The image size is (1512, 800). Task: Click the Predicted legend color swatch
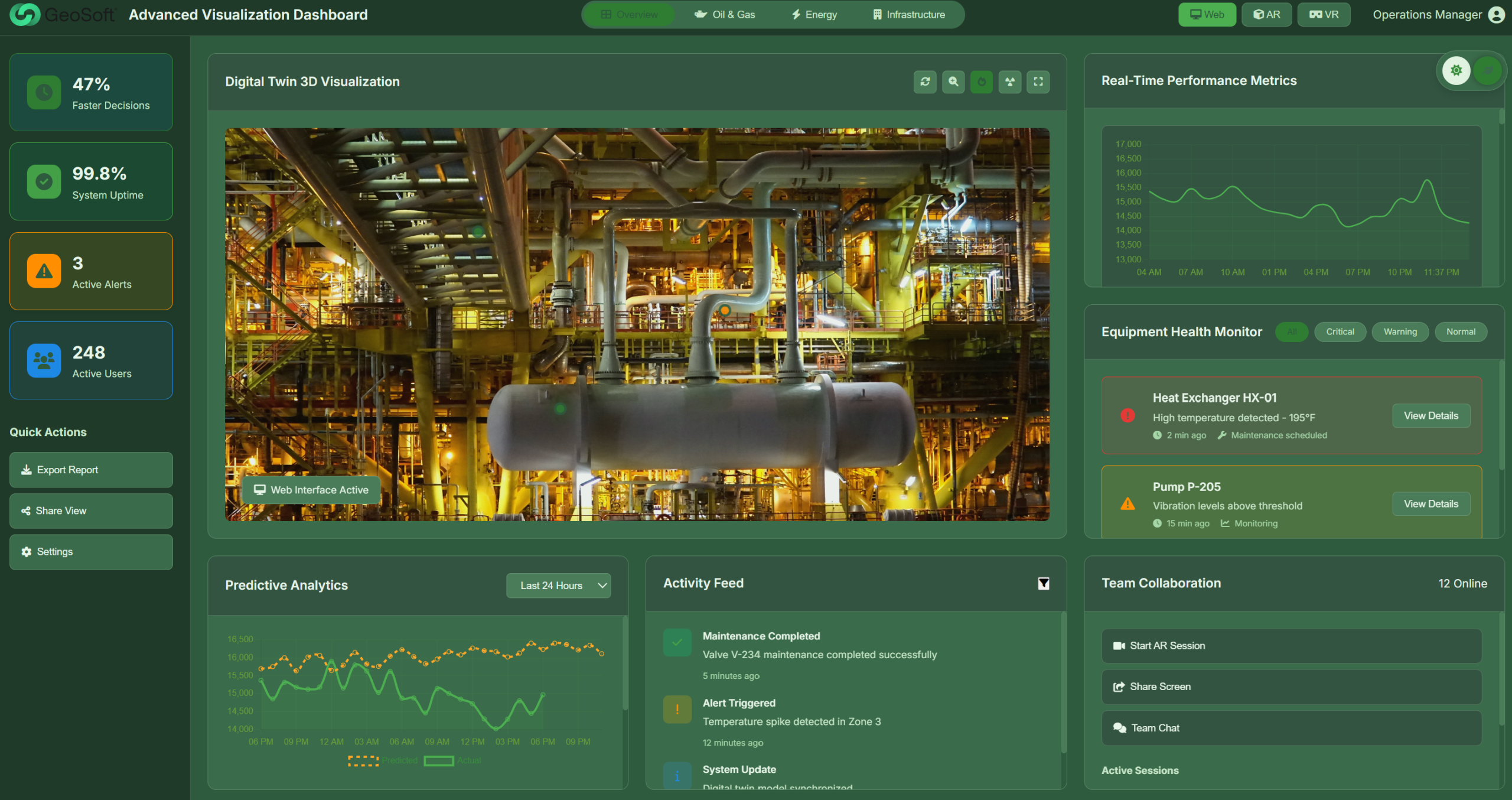coord(363,761)
